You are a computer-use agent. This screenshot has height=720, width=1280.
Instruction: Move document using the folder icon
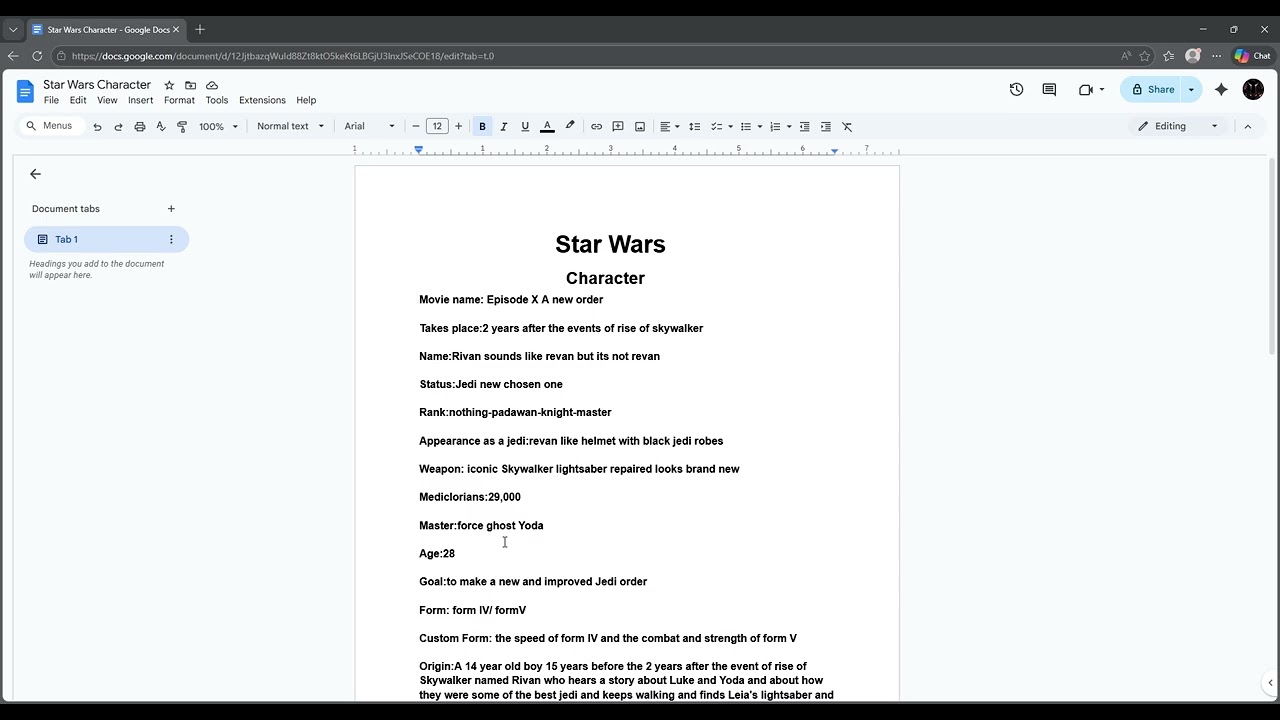tap(190, 85)
